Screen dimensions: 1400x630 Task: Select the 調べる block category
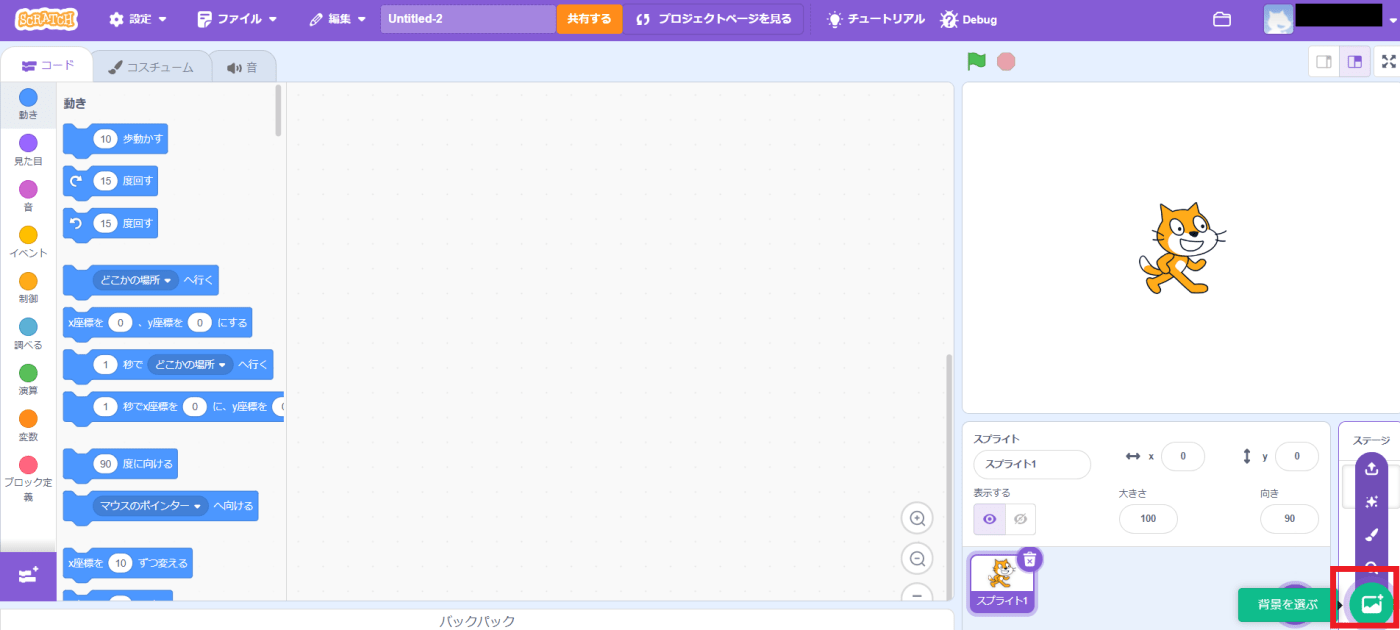(28, 335)
